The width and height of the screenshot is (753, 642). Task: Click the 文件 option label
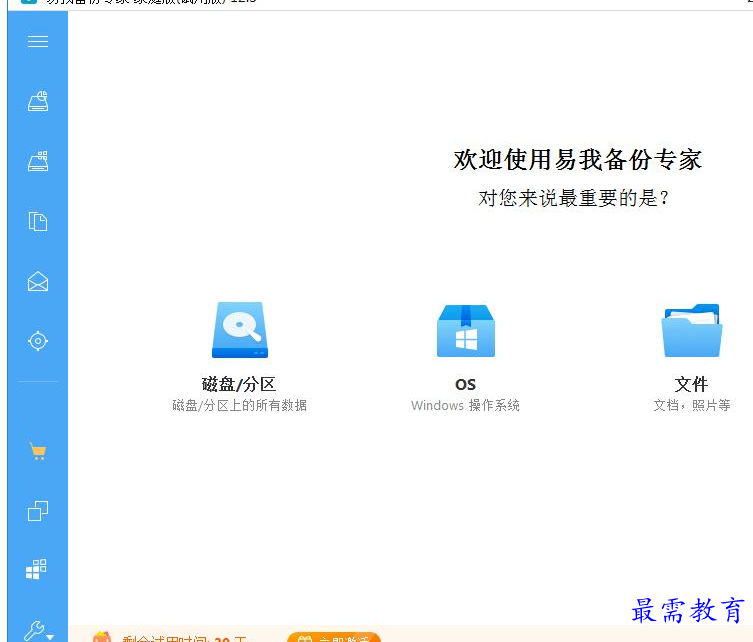[x=691, y=384]
